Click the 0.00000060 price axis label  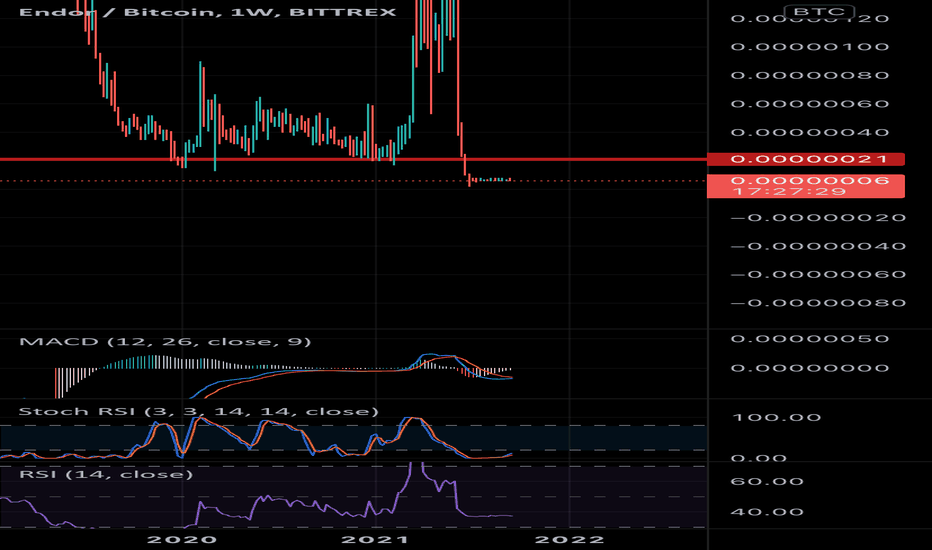[810, 104]
